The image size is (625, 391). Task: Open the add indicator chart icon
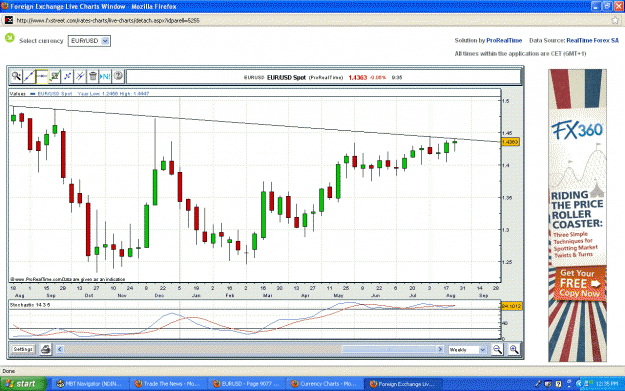point(55,76)
